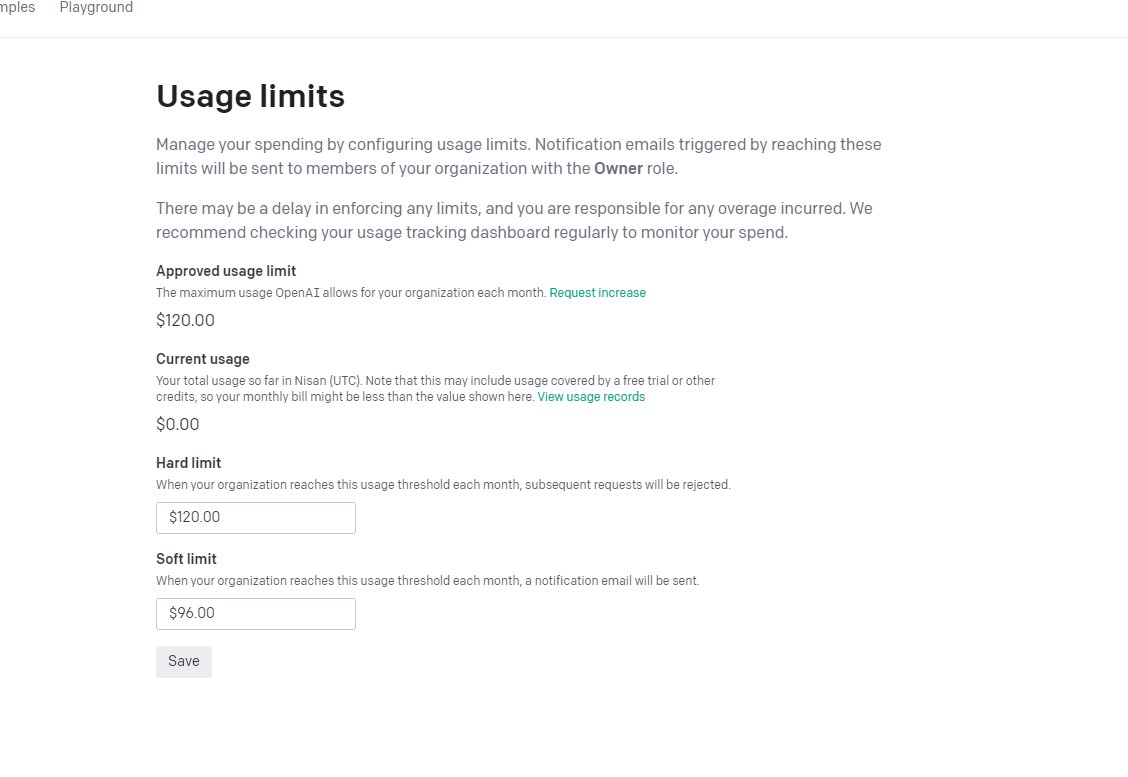
Task: Focus the Hard limit $120.00 input field
Action: pyautogui.click(x=255, y=518)
